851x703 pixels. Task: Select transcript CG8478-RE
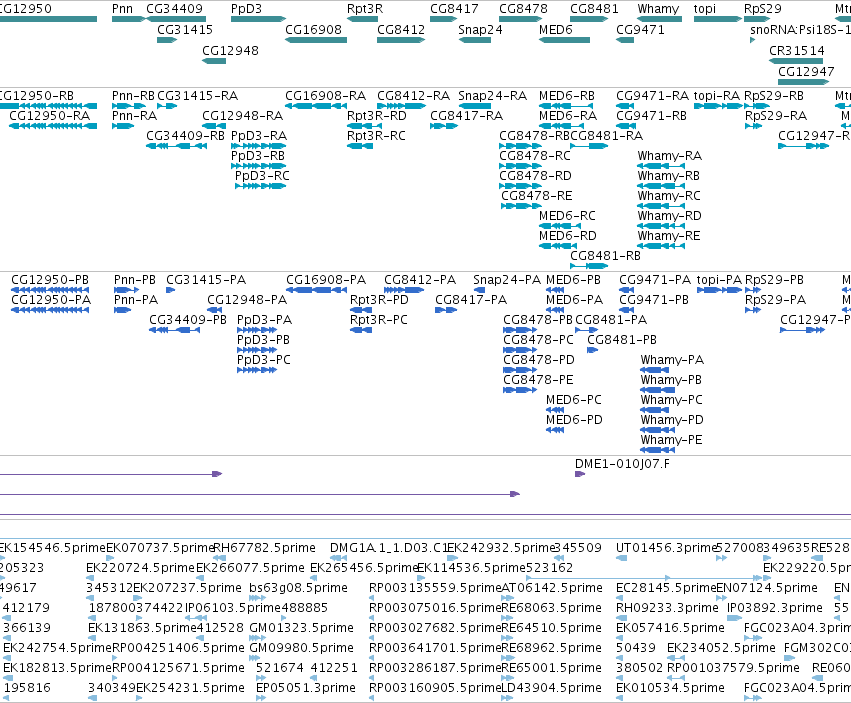coord(536,196)
